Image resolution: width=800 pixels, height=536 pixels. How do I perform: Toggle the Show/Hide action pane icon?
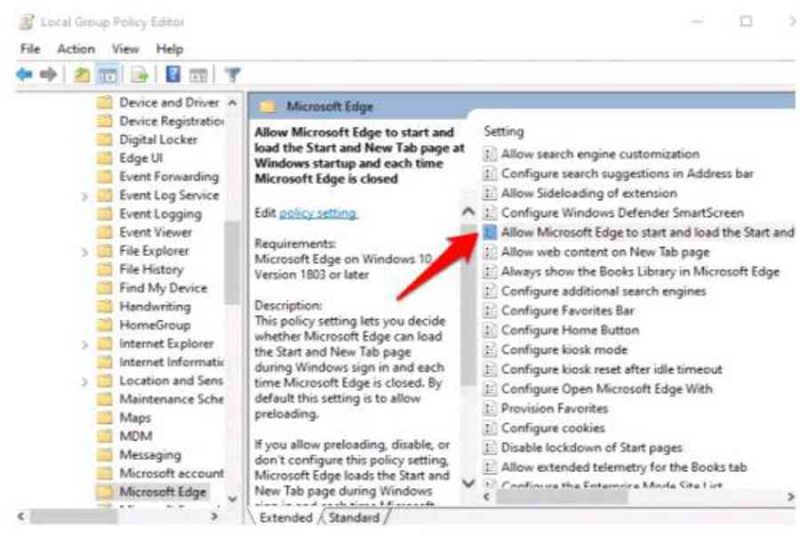(198, 75)
